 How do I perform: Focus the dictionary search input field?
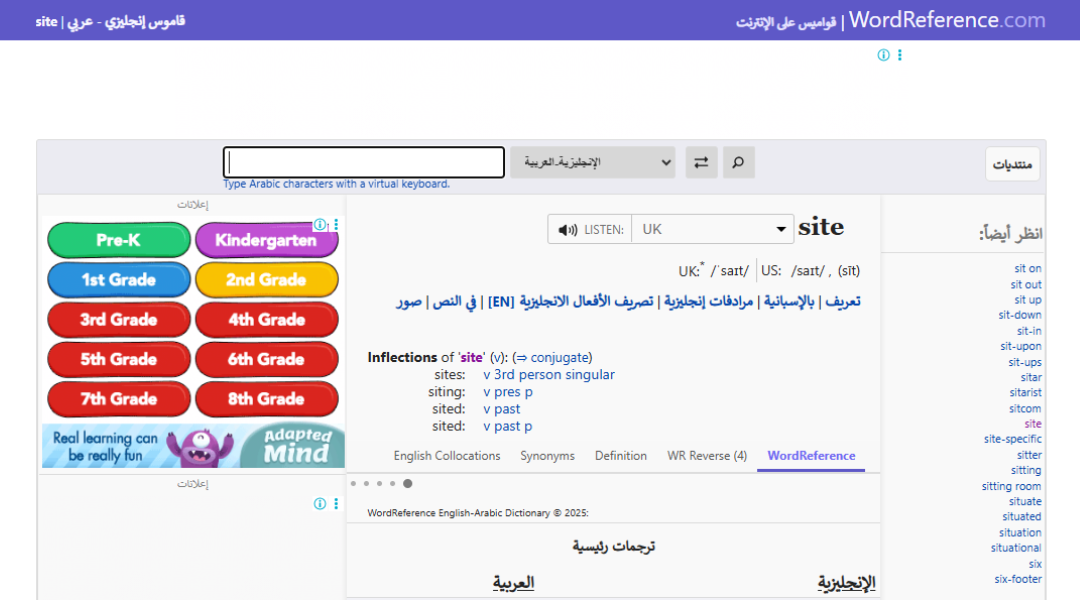coord(364,163)
